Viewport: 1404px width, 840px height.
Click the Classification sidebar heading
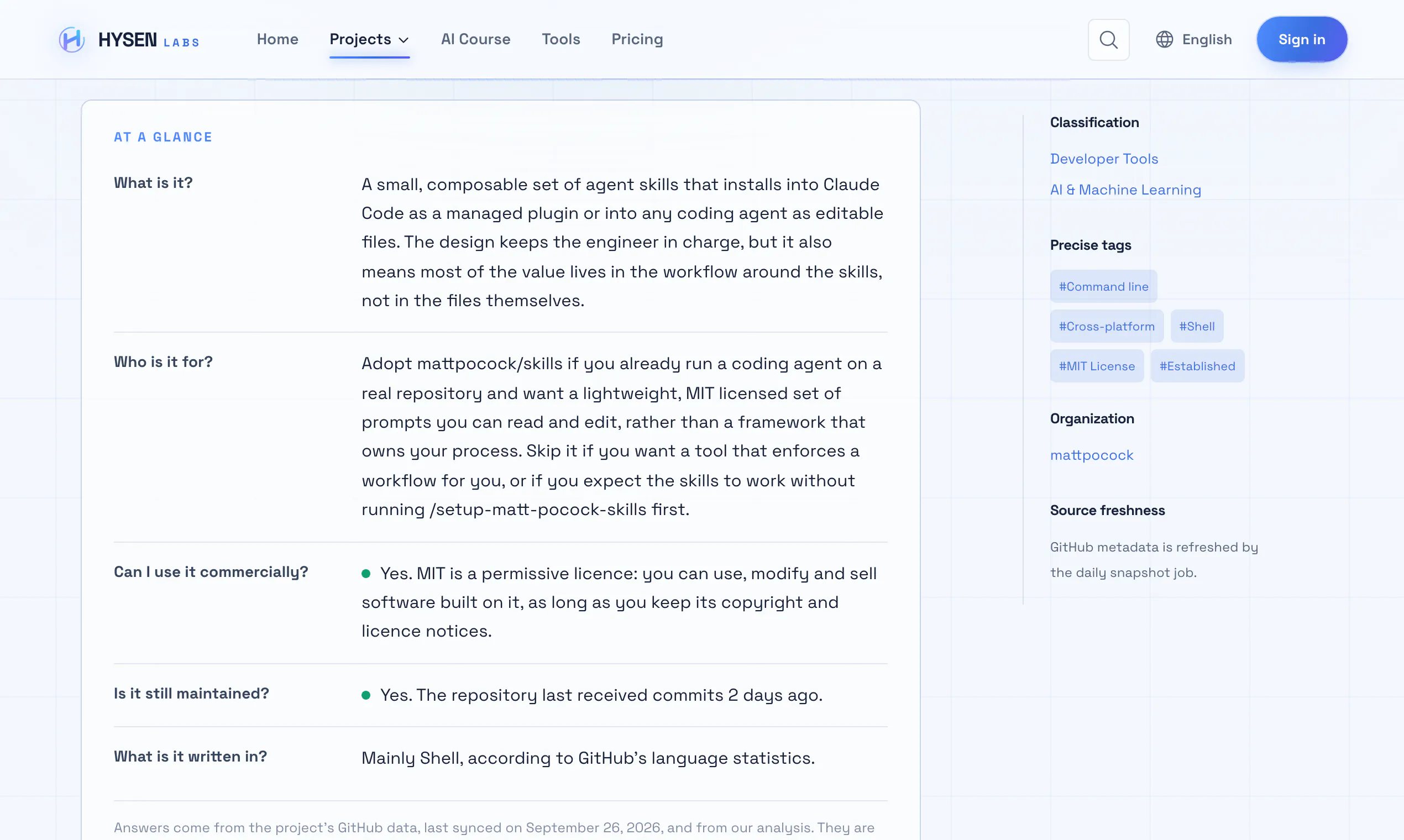tap(1094, 122)
